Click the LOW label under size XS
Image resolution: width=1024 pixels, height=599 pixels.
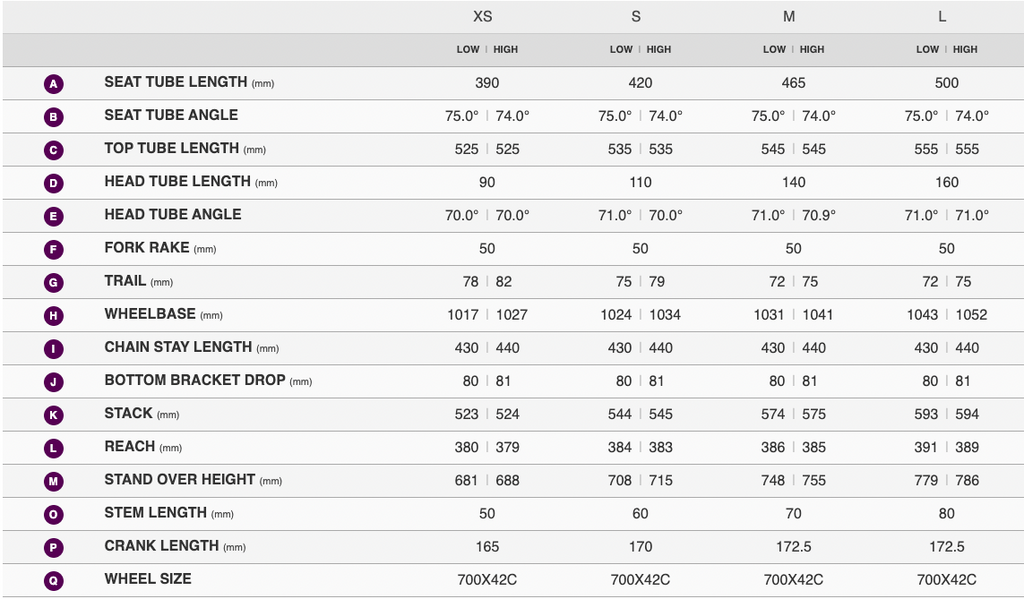468,49
